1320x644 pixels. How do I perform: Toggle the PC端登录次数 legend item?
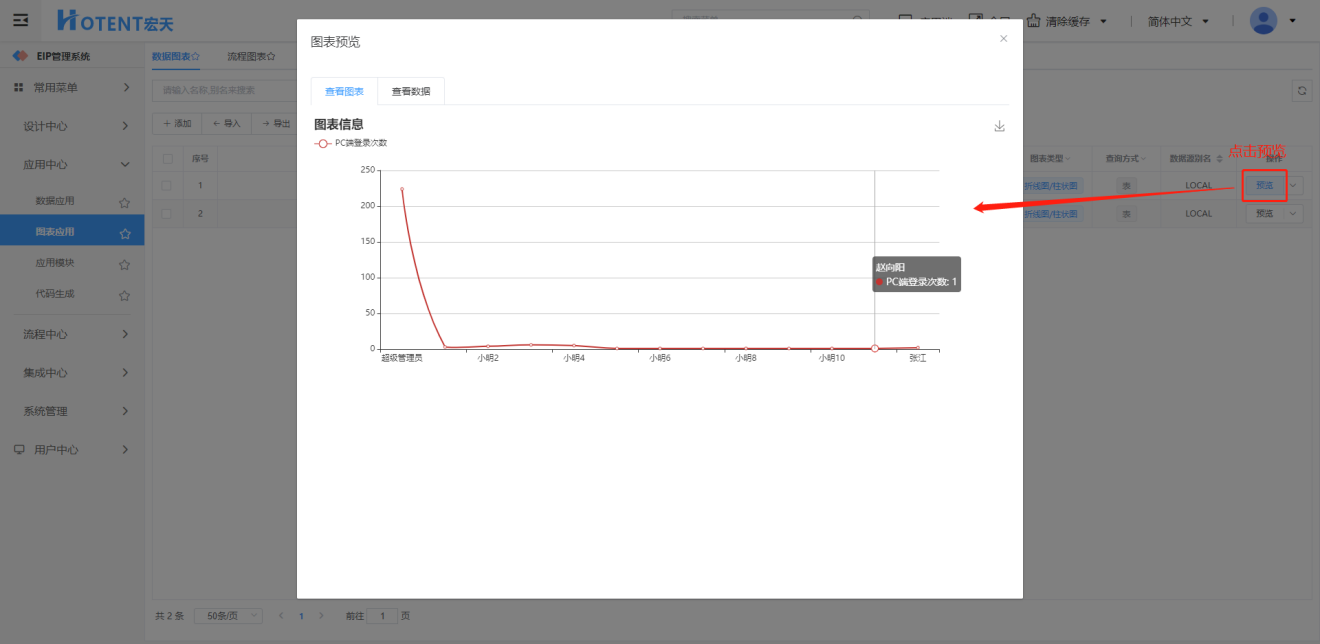click(x=351, y=143)
